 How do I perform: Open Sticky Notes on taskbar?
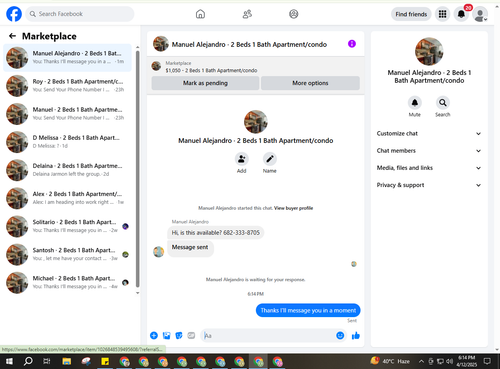coord(105,361)
